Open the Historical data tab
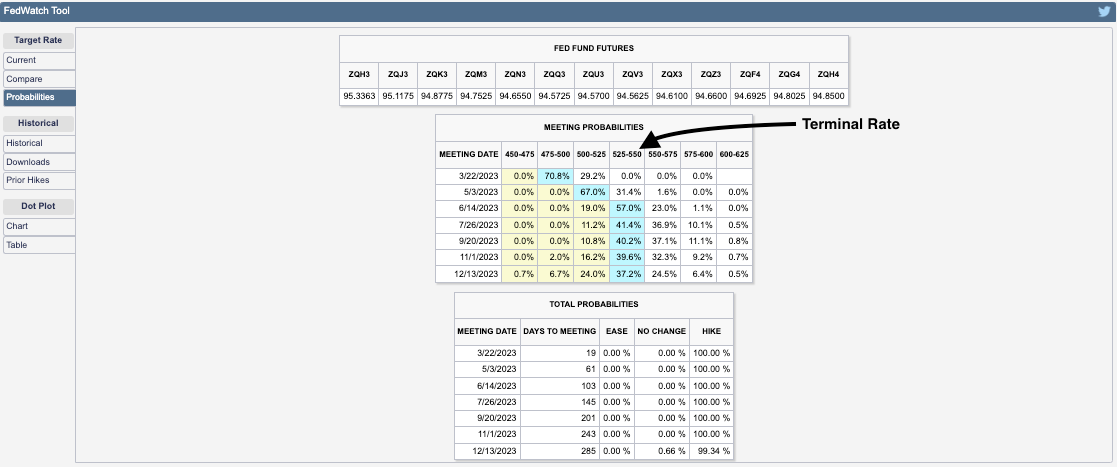This screenshot has height=467, width=1117. click(x=39, y=143)
